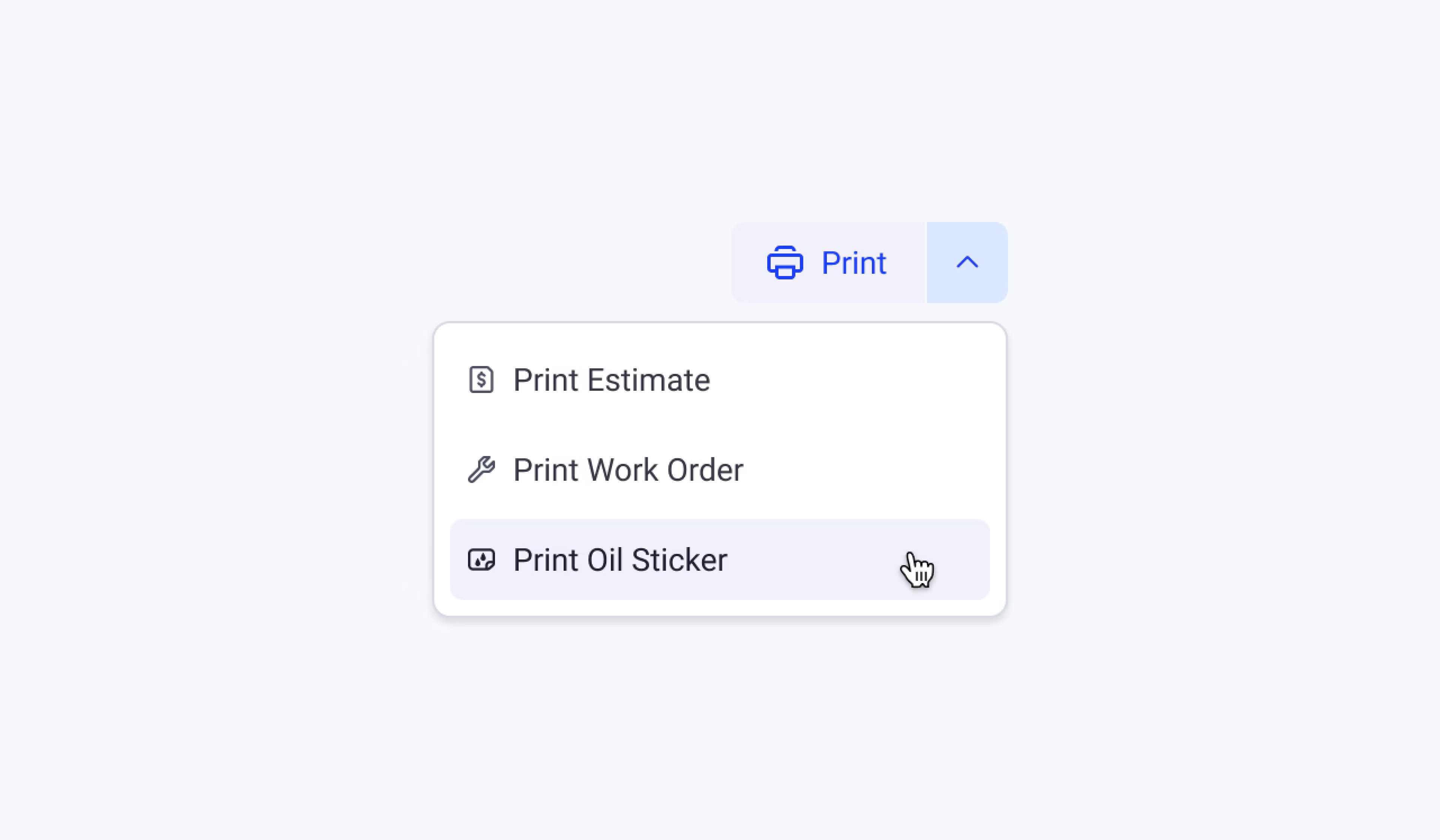Screen dimensions: 1440x840
Task: Click the word "Sticker" in the hovered row
Action: pos(679,560)
